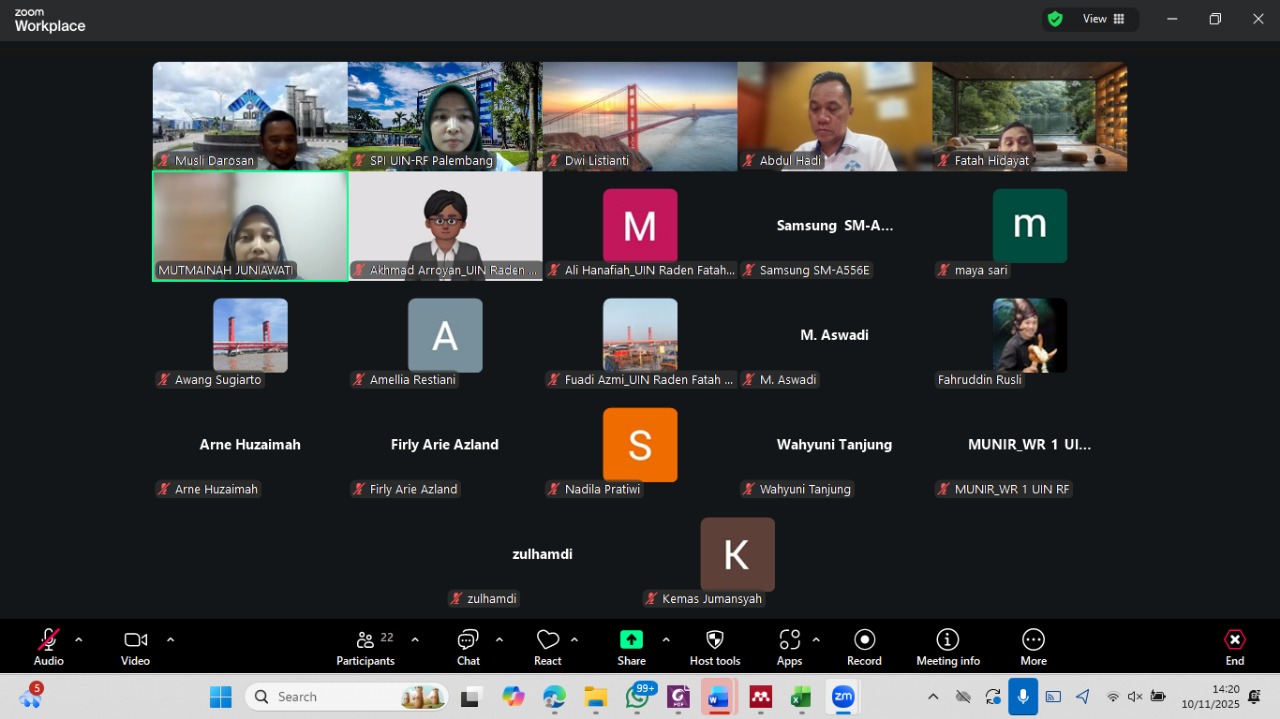Image resolution: width=1280 pixels, height=719 pixels.
Task: Open Meeting info
Action: coord(948,647)
